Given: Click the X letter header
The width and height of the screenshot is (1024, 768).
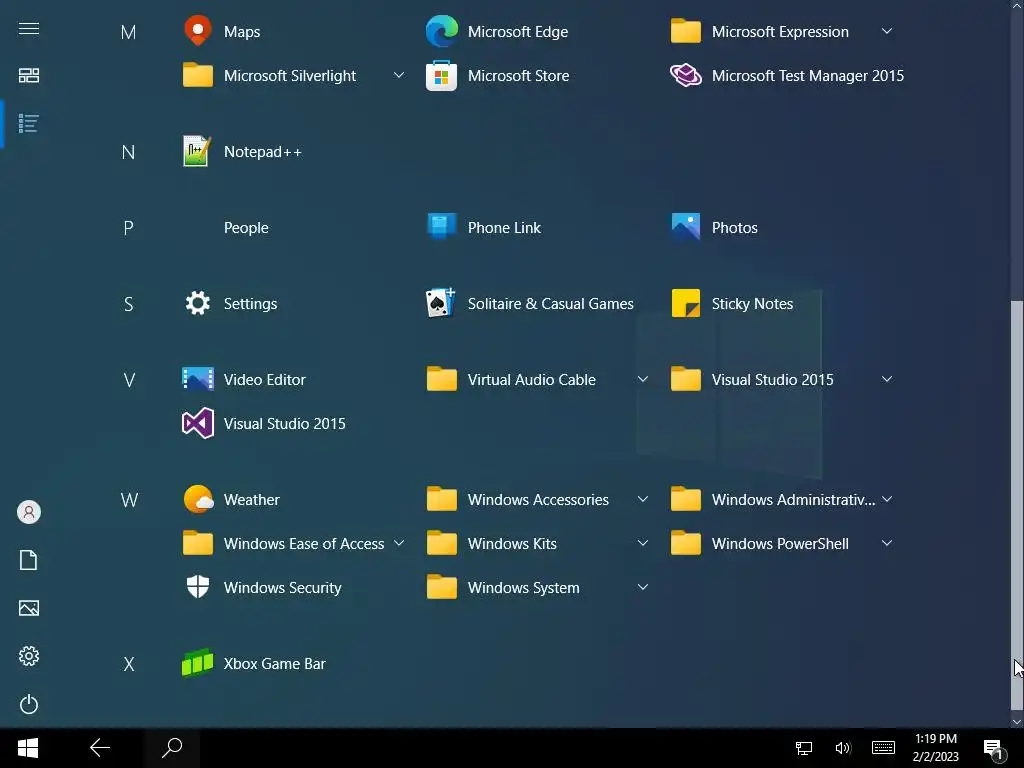Looking at the screenshot, I should click(x=129, y=664).
